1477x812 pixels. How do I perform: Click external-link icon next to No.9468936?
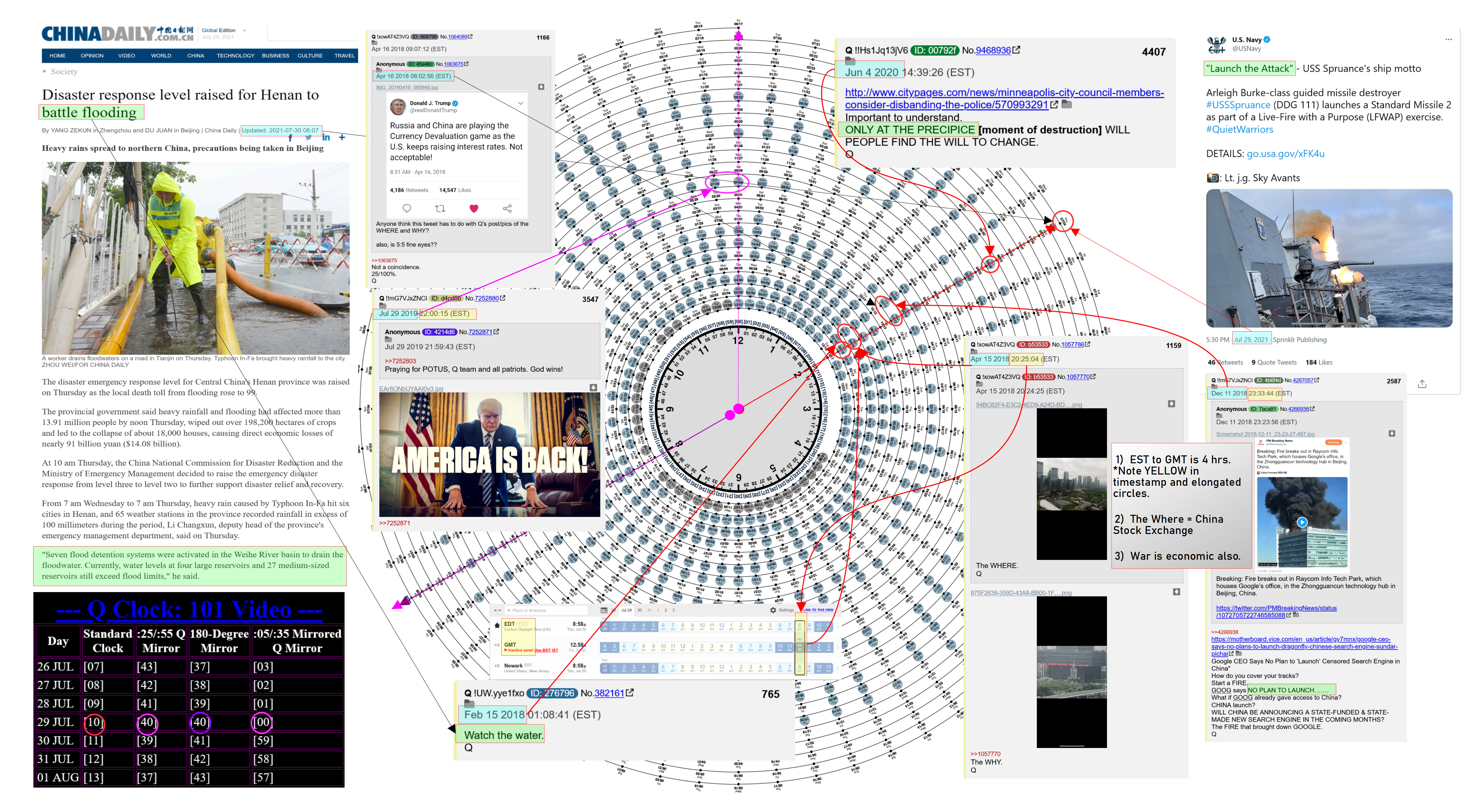(1016, 50)
